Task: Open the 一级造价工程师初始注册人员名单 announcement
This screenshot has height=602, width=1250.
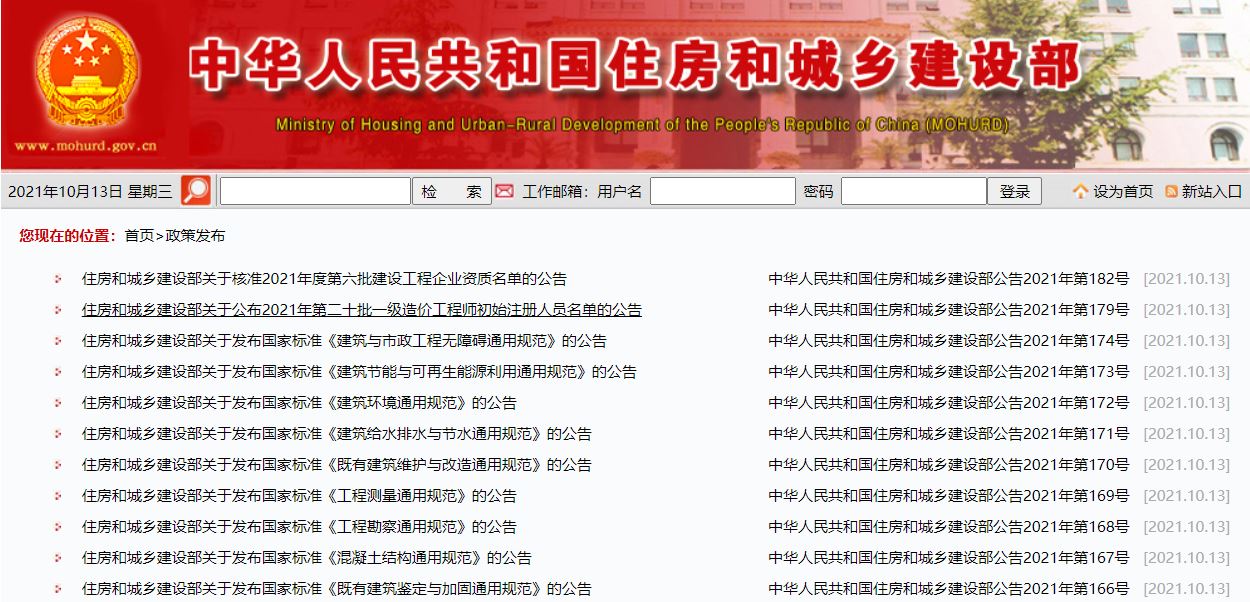Action: [361, 310]
